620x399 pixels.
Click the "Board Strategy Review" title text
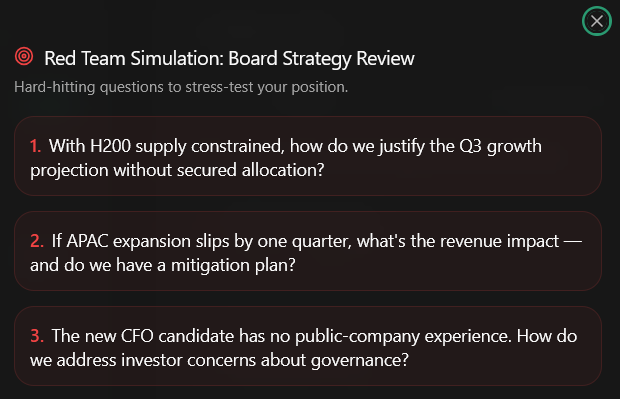[x=321, y=59]
